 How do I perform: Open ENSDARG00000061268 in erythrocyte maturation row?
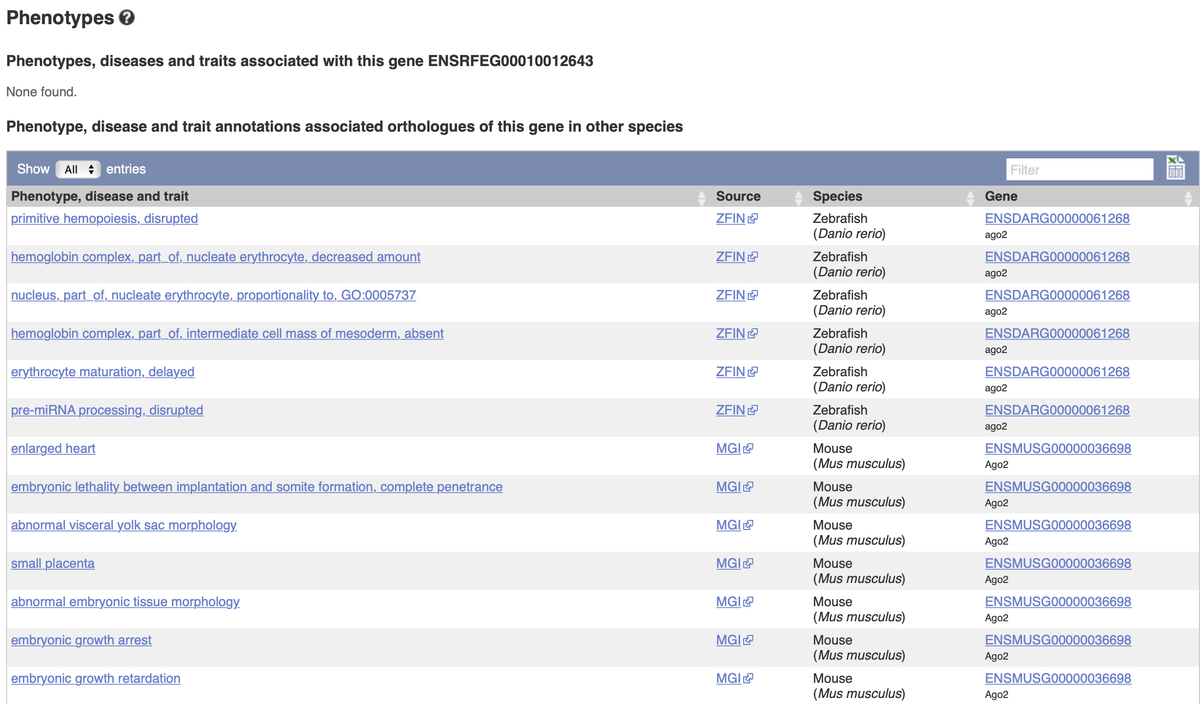coord(1057,372)
